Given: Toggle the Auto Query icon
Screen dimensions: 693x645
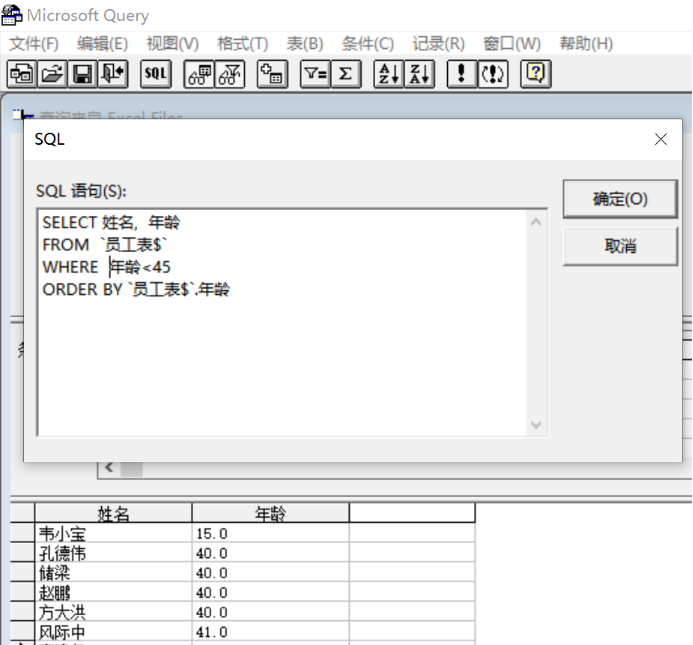Looking at the screenshot, I should point(493,74).
